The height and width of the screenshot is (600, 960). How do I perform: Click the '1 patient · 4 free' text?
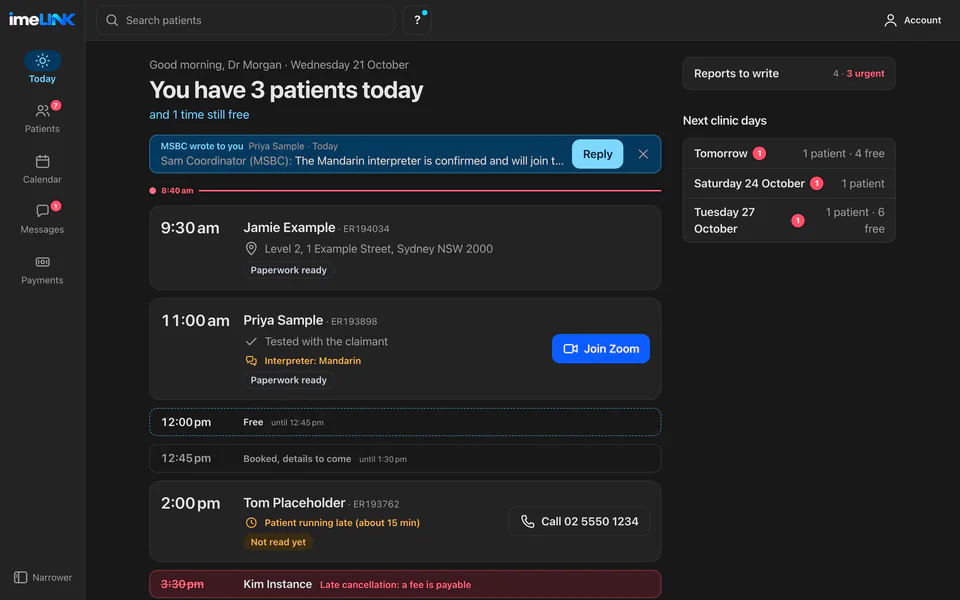tap(843, 154)
